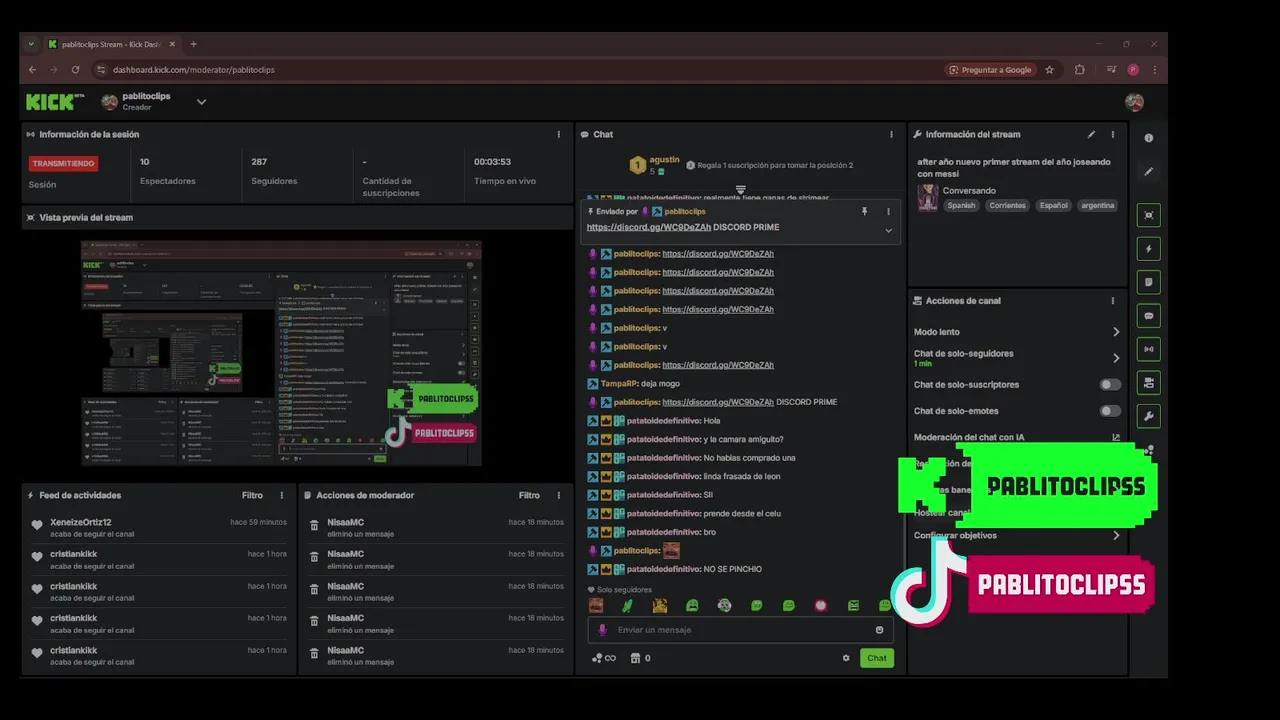
Task: Click the pencil edit icon in right sidebar
Action: [x=1148, y=171]
